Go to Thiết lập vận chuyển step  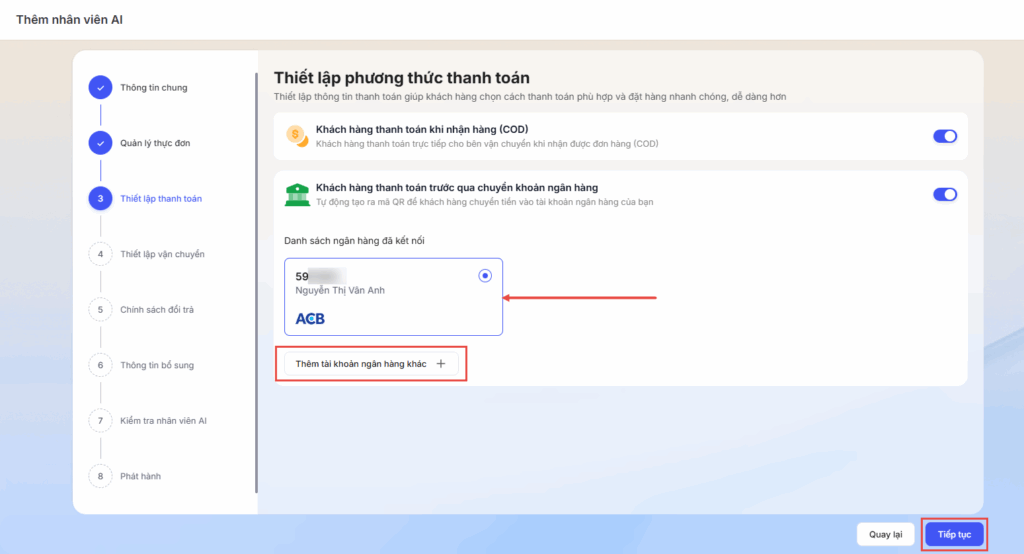point(162,254)
